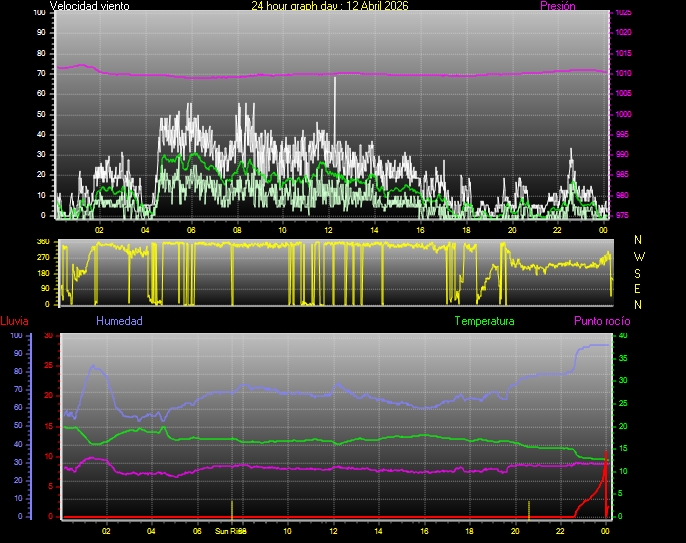Click the red Lluvia legend label
The width and height of the screenshot is (686, 543).
coord(14,321)
